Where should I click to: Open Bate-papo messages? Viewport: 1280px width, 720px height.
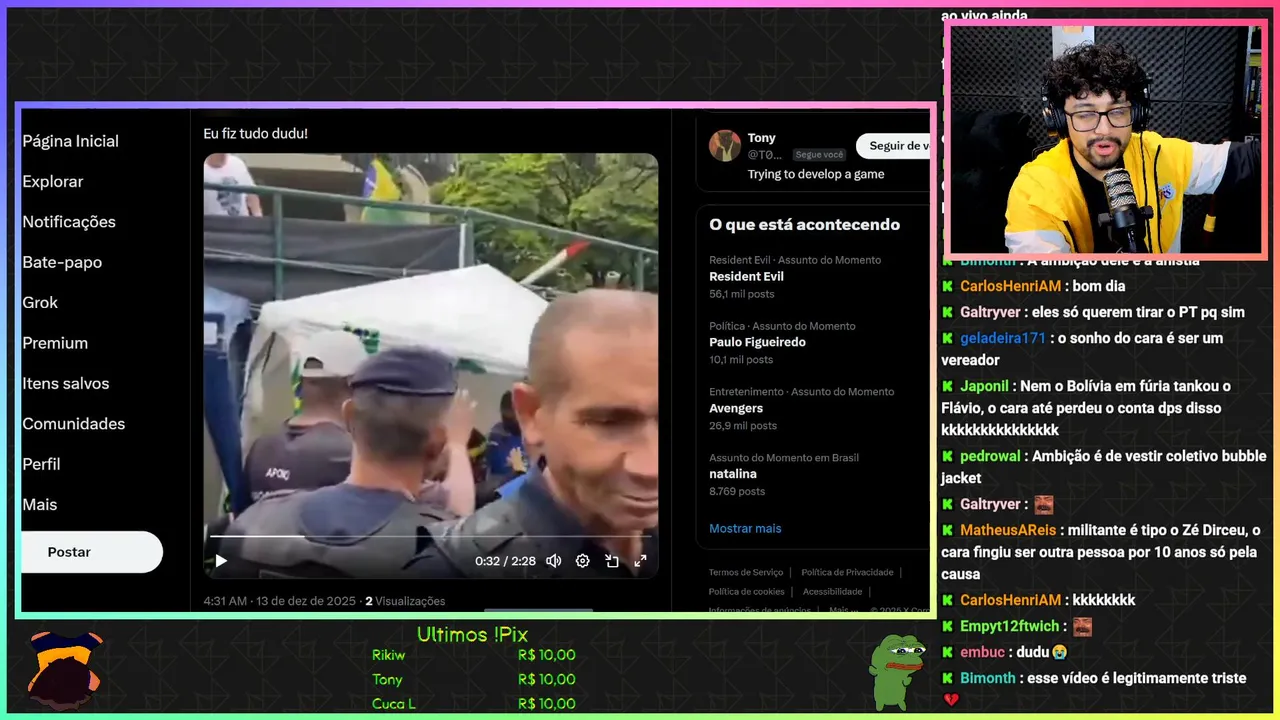coord(62,262)
